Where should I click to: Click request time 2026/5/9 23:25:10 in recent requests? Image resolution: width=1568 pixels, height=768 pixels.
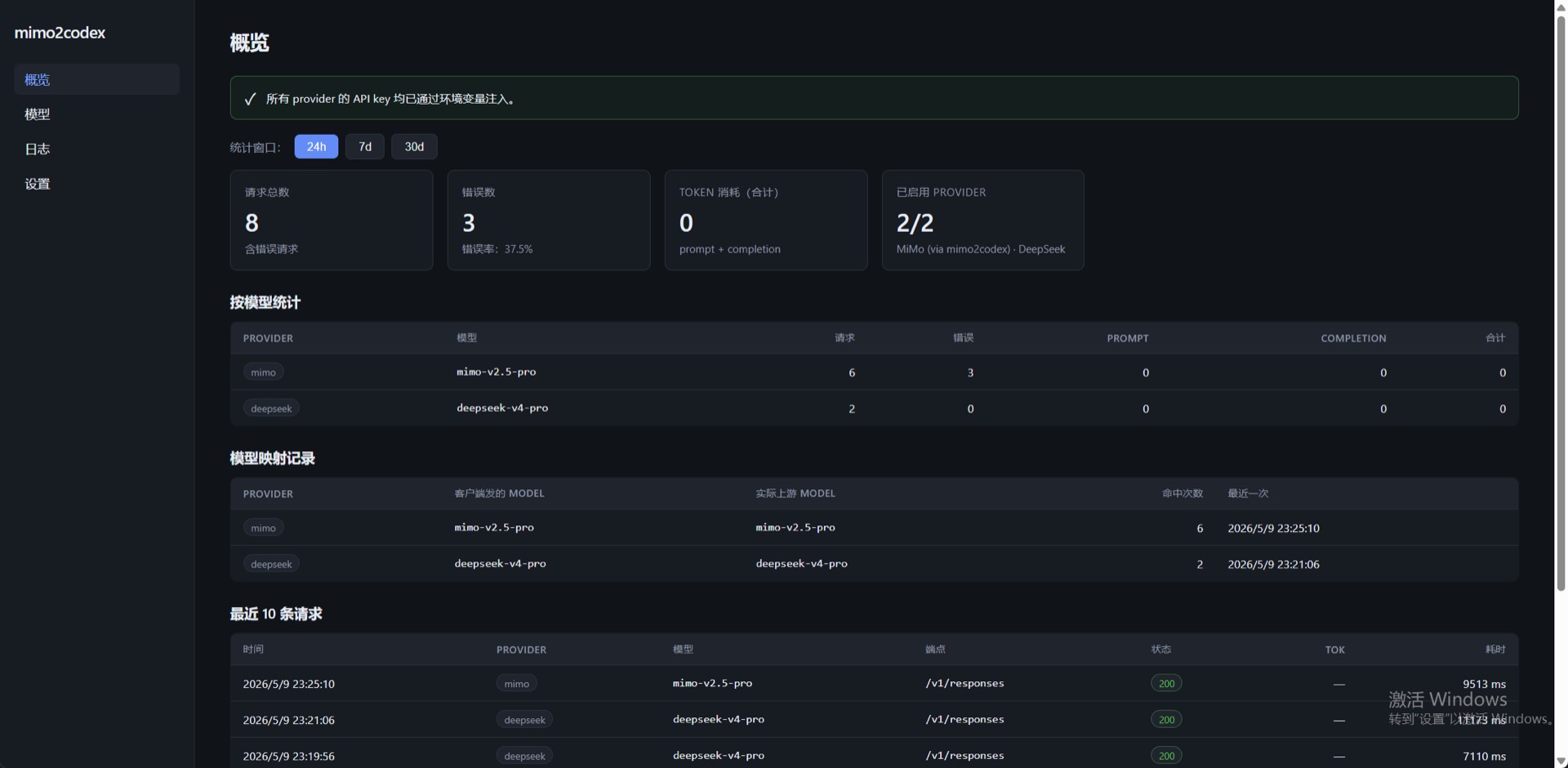pyautogui.click(x=288, y=684)
